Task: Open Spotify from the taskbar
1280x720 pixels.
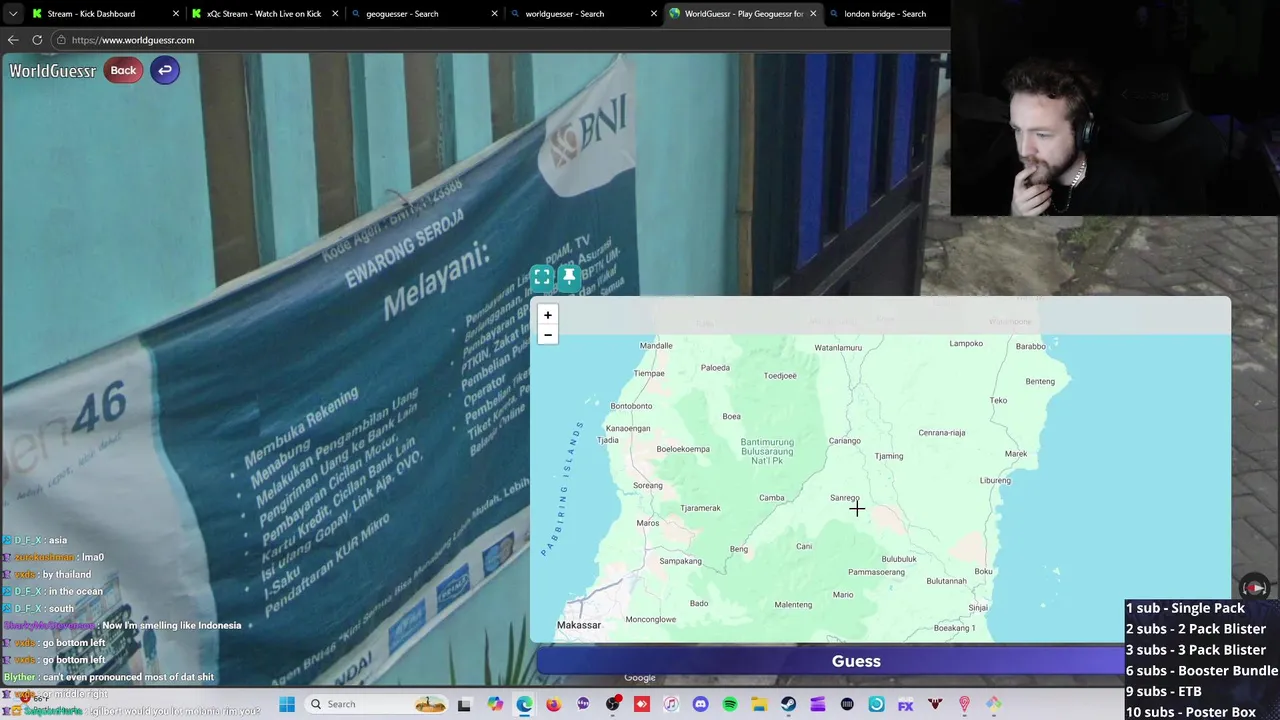Action: pyautogui.click(x=730, y=705)
